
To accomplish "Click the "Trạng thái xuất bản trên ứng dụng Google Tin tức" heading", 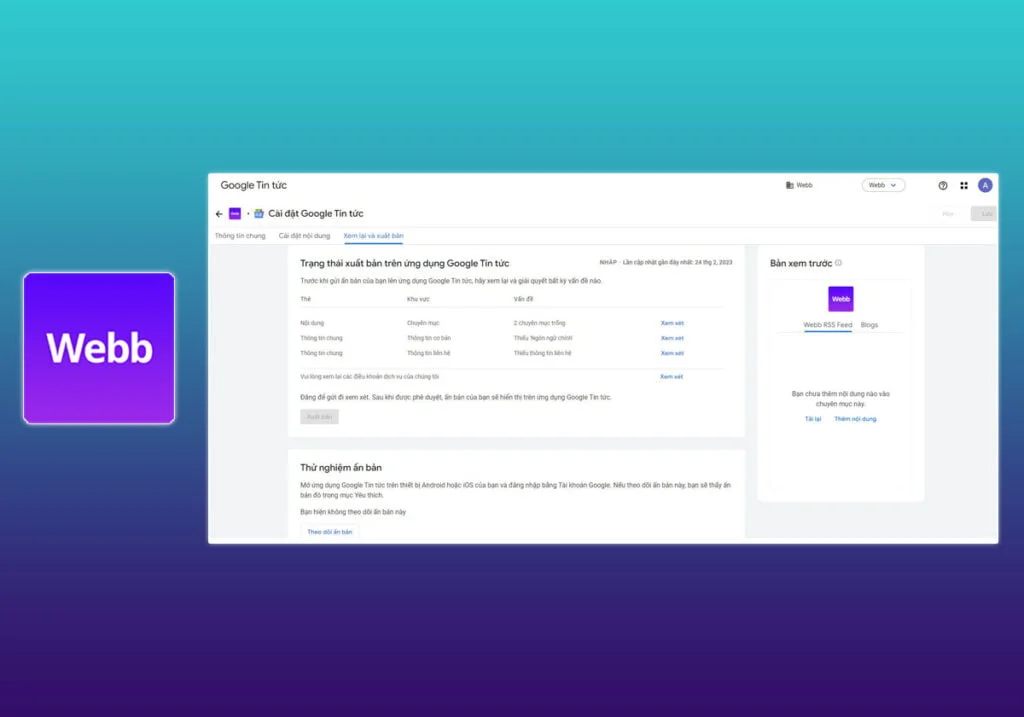I will (x=404, y=263).
